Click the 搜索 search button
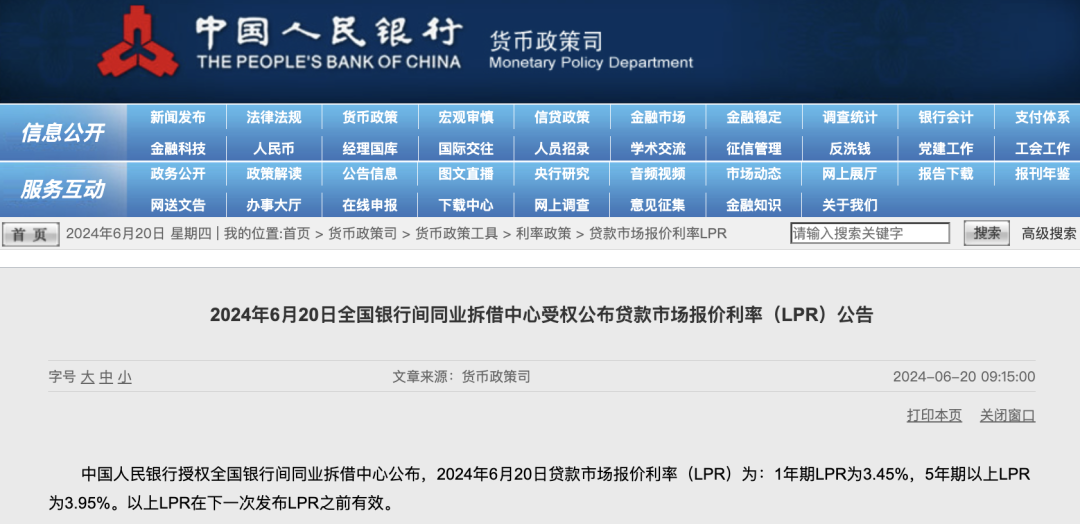The height and width of the screenshot is (524, 1080). click(986, 233)
